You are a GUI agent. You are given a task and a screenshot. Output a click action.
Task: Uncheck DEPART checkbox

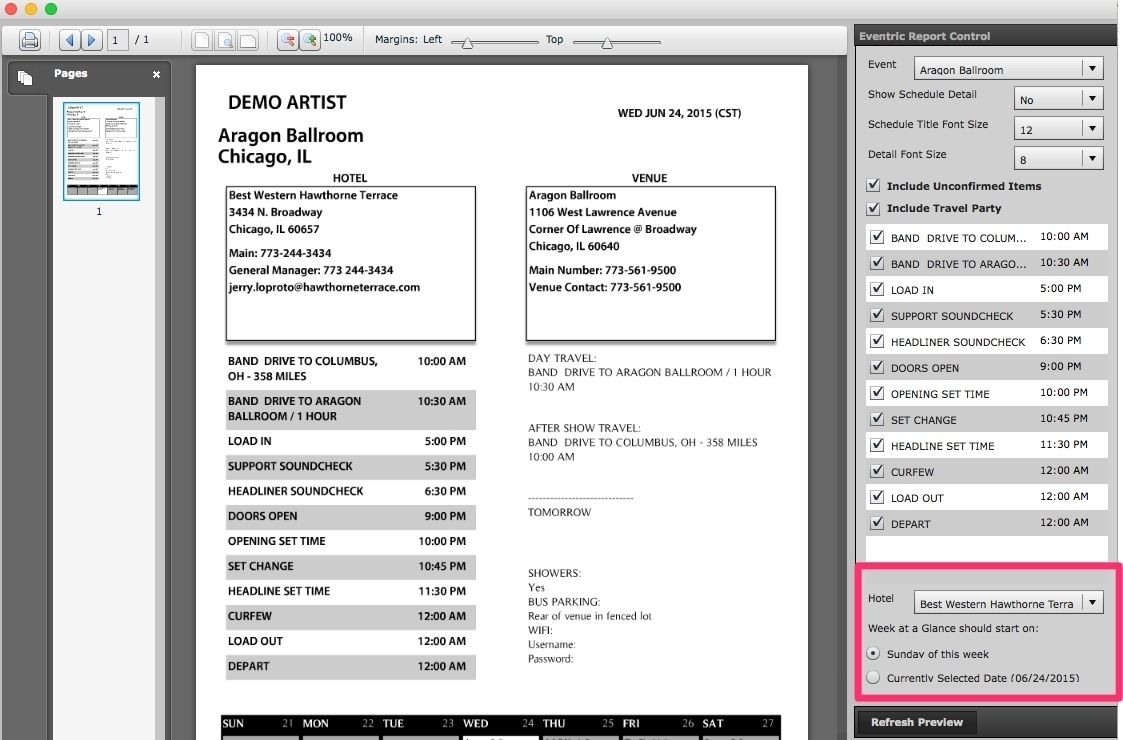(x=877, y=523)
